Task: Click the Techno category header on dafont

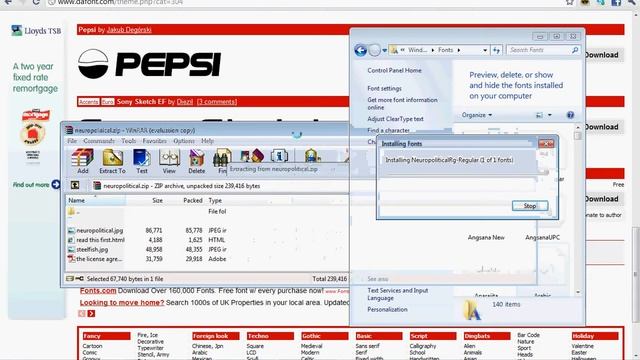Action: point(270,336)
